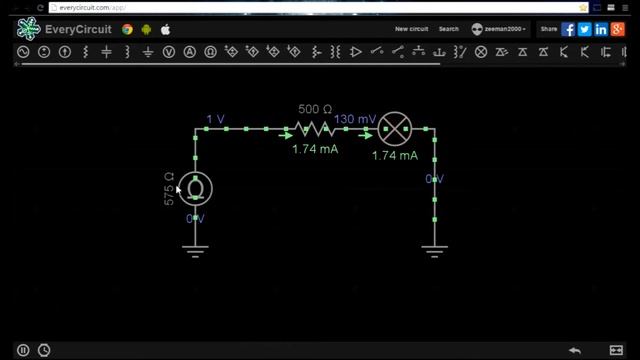
Task: Select the MOSFET component
Action: [606, 52]
